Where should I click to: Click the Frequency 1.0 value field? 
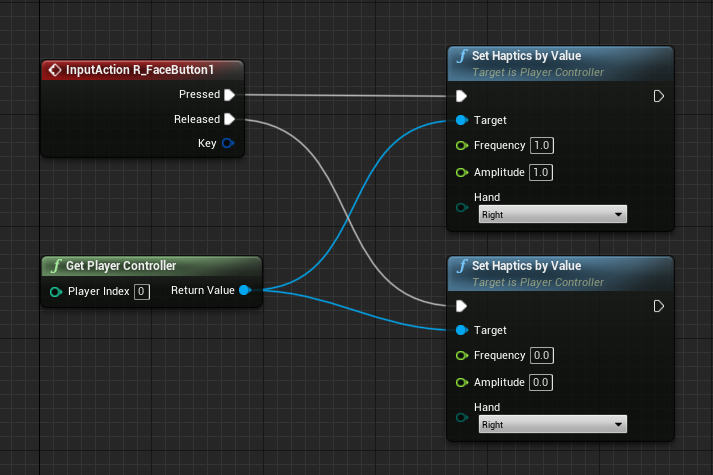pyautogui.click(x=542, y=146)
